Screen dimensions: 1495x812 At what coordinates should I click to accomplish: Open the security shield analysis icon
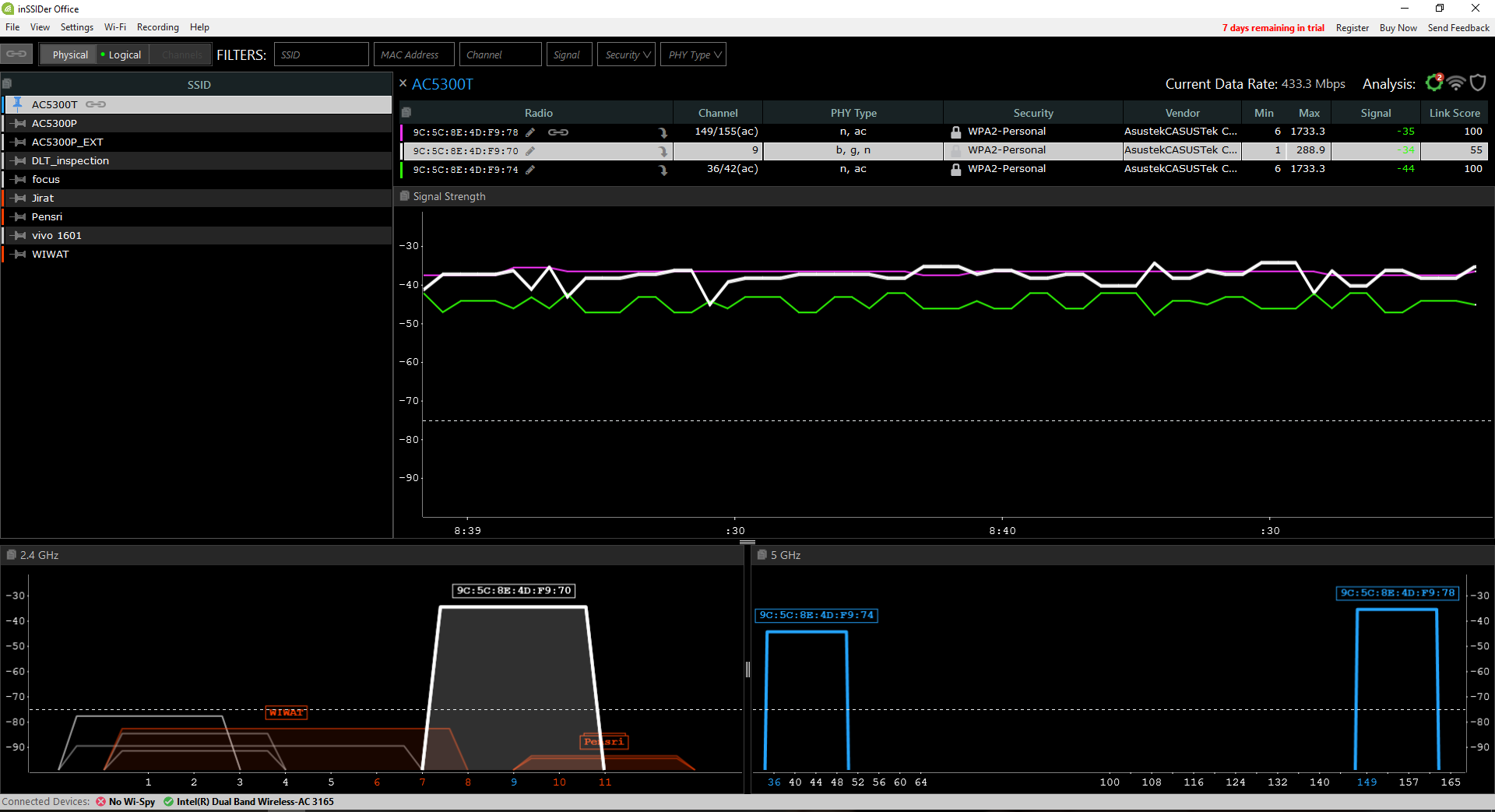(x=1478, y=83)
